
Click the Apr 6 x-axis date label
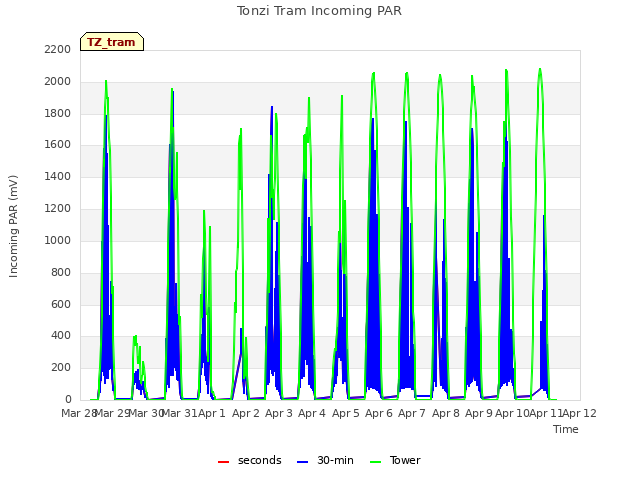[x=379, y=413]
